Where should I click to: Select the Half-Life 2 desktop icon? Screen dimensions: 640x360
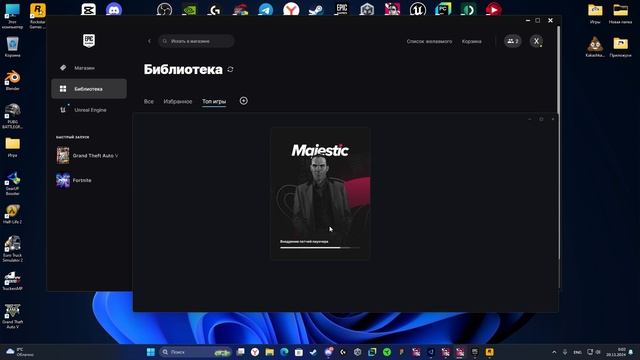click(x=13, y=214)
